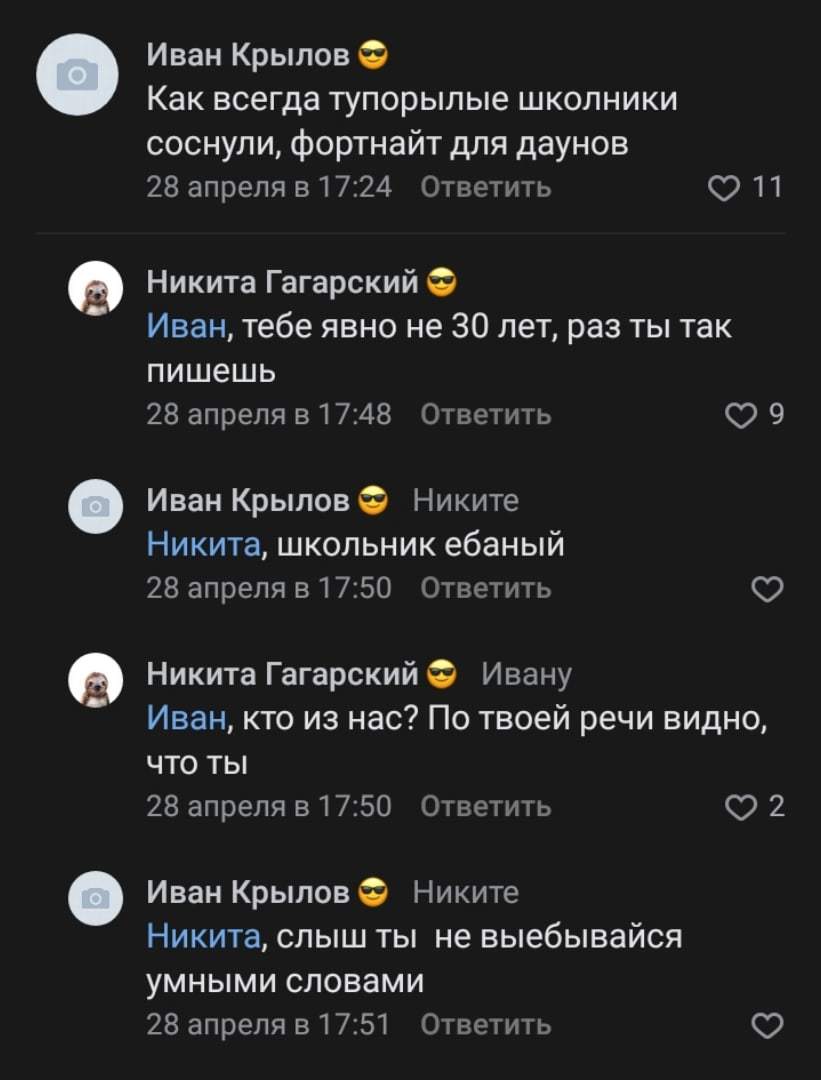Click blue Никита mention in last comment
Image resolution: width=821 pixels, height=1080 pixels.
(204, 937)
